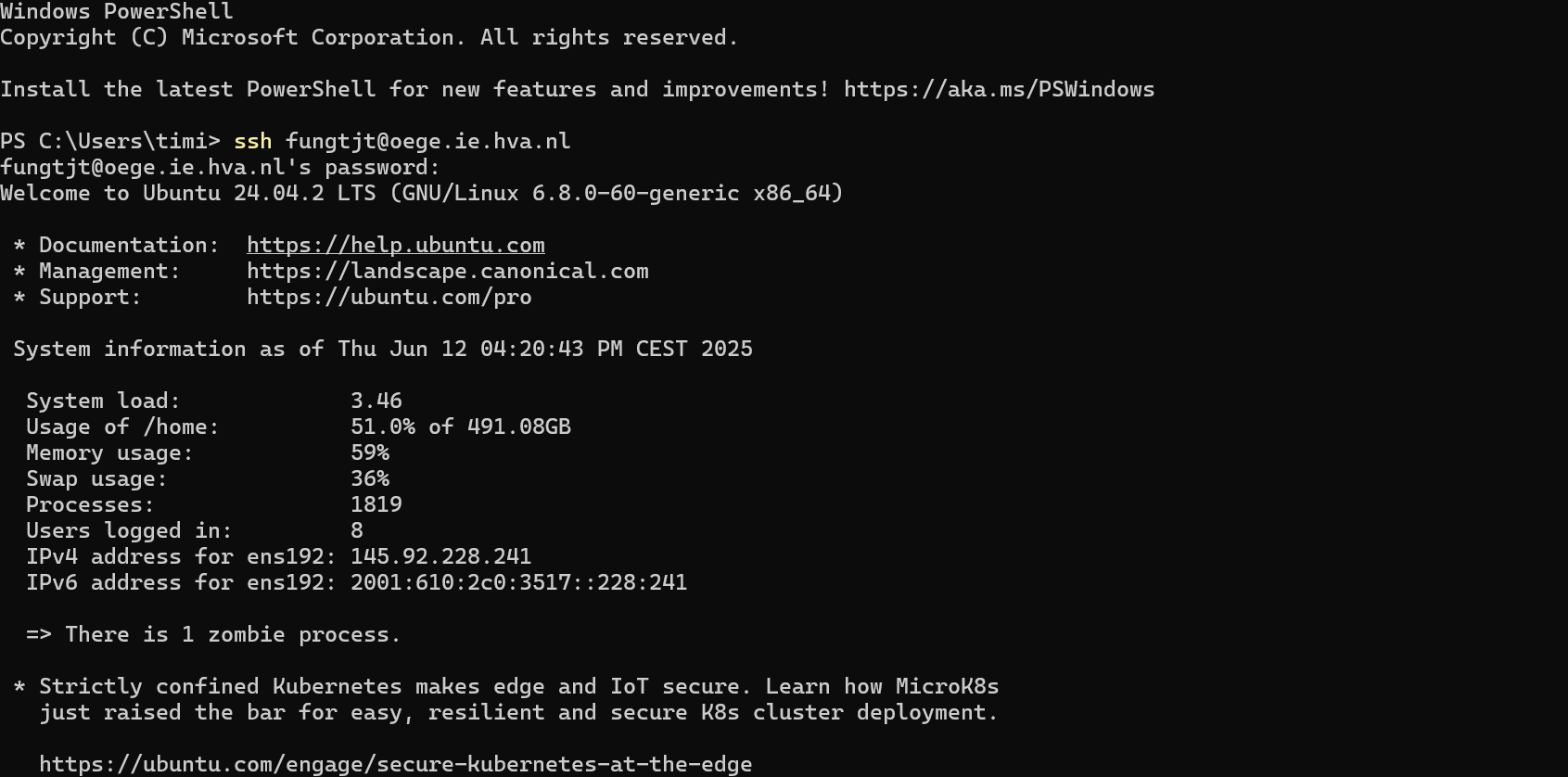Click the password prompt line

220,168
